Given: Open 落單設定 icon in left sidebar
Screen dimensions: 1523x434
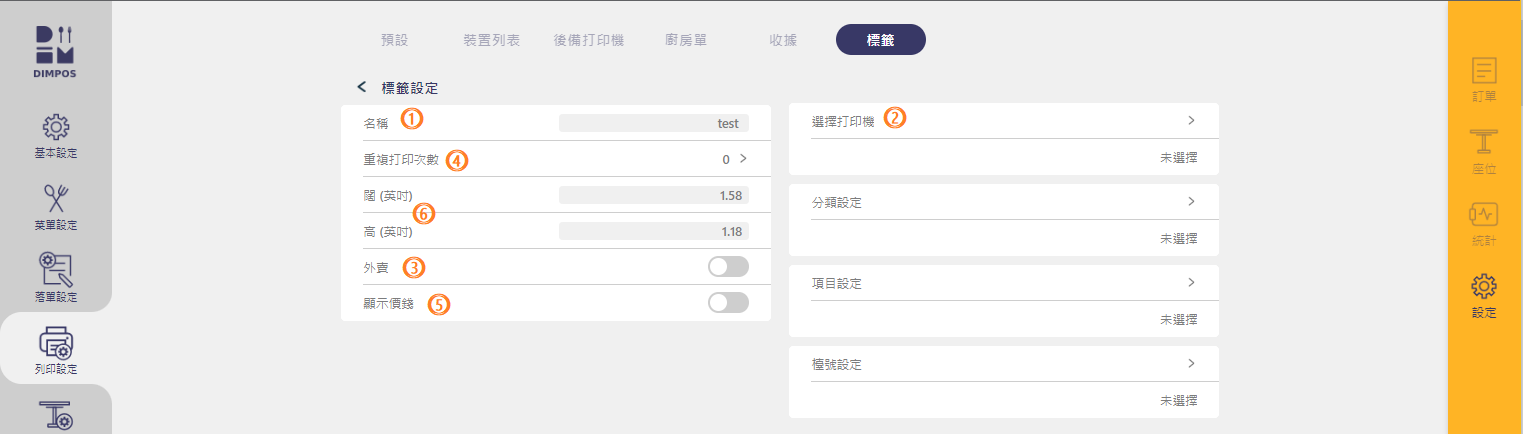Looking at the screenshot, I should (56, 270).
